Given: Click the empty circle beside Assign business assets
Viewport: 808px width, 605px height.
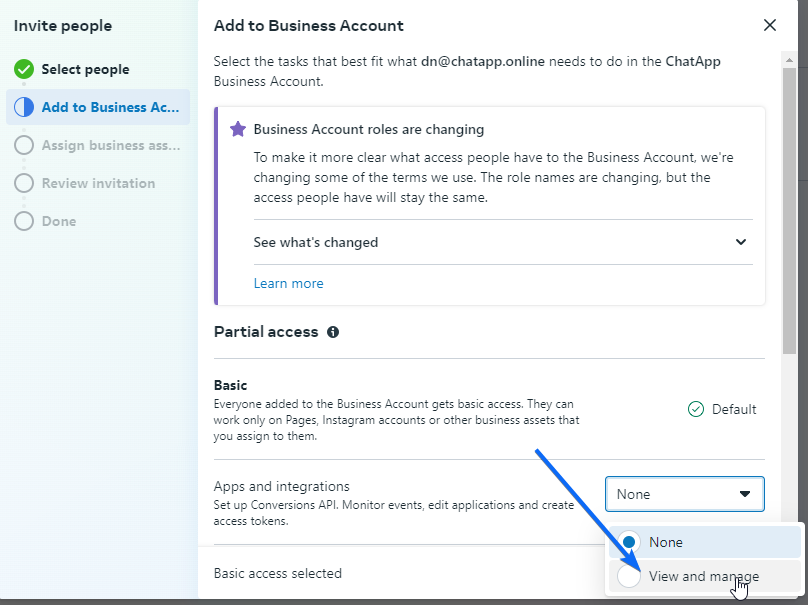Looking at the screenshot, I should click(24, 145).
